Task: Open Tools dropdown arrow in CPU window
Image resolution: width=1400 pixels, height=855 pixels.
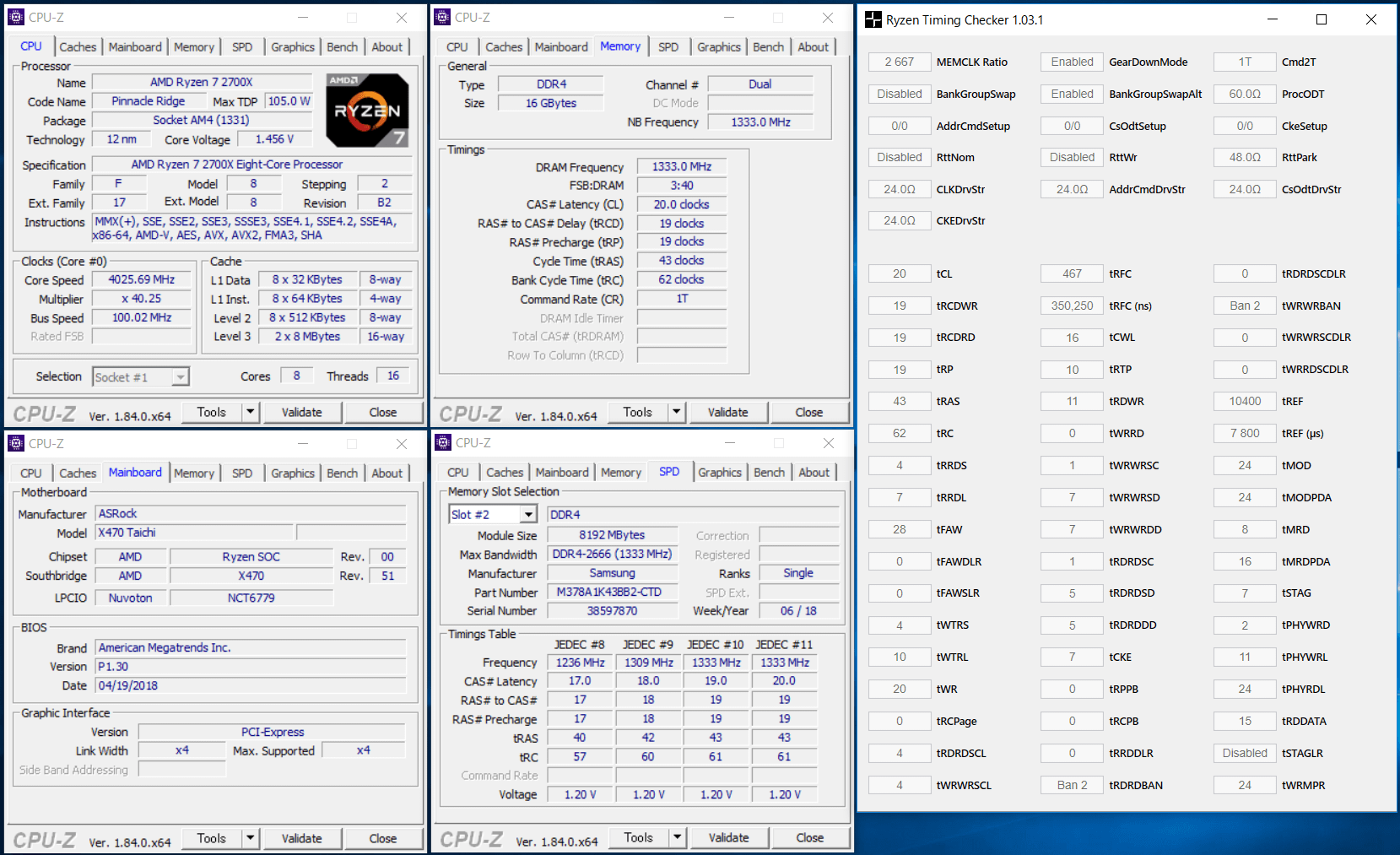Action: coord(250,412)
